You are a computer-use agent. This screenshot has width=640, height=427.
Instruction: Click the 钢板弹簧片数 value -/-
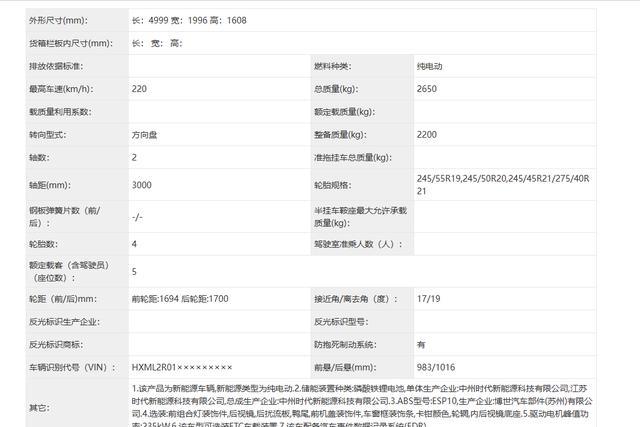pos(138,216)
